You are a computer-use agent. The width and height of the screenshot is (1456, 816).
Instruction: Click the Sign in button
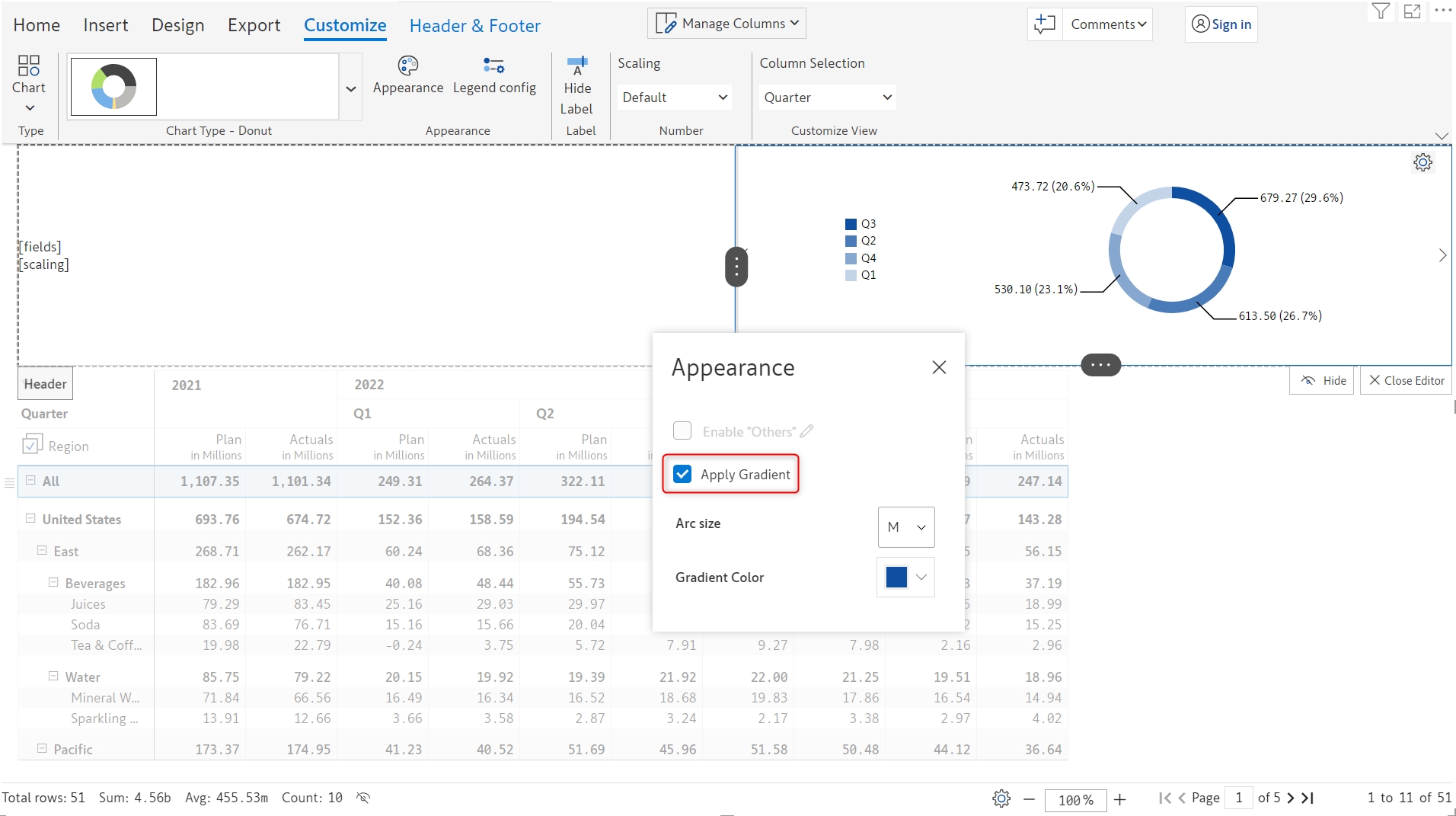(x=1221, y=24)
